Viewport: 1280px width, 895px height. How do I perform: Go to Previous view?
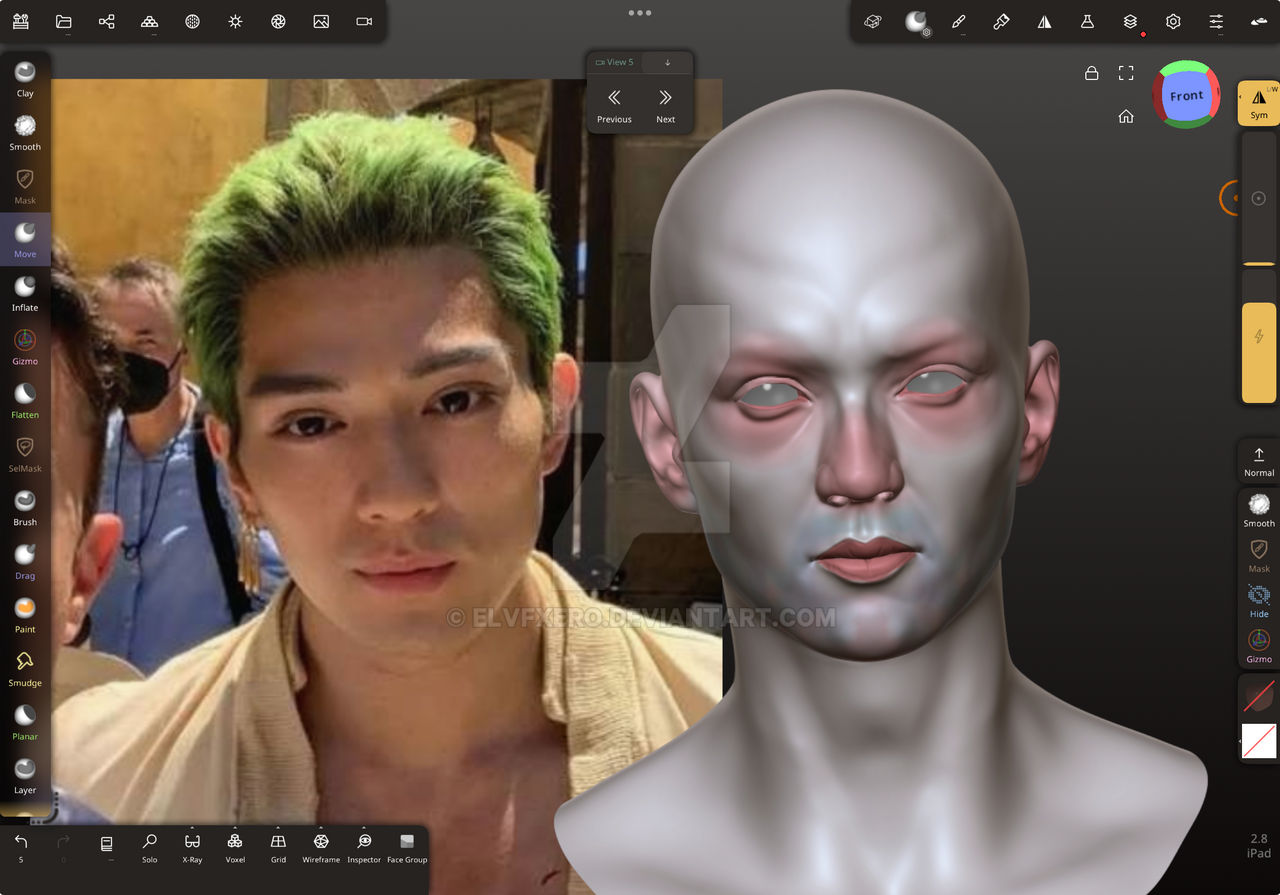614,105
